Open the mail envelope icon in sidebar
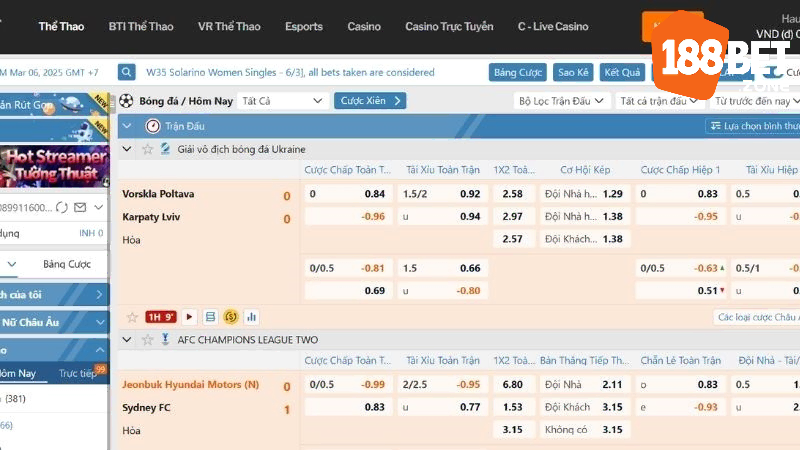Image resolution: width=800 pixels, height=450 pixels. [x=80, y=207]
